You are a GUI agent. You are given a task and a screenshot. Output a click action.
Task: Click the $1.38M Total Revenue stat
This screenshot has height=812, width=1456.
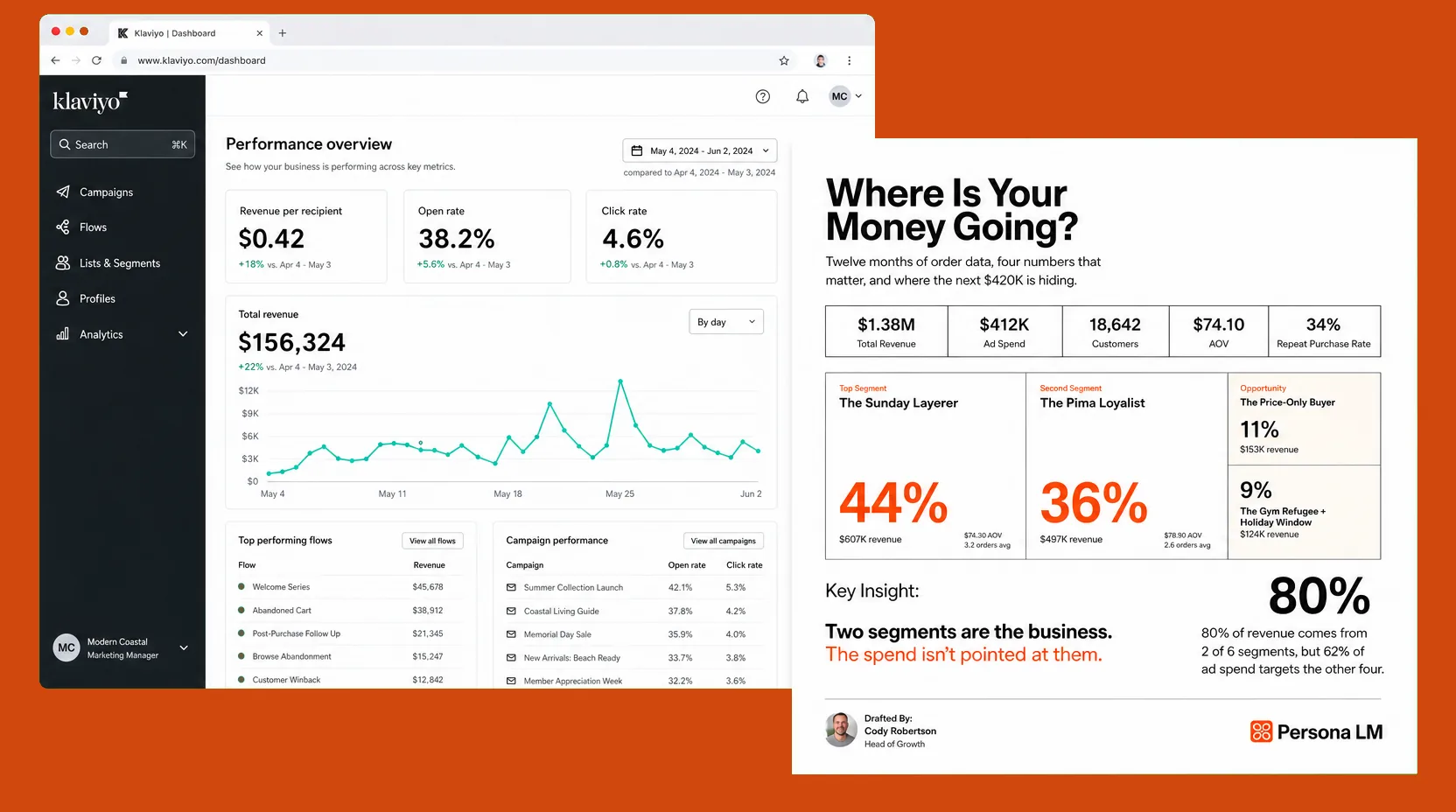click(886, 332)
